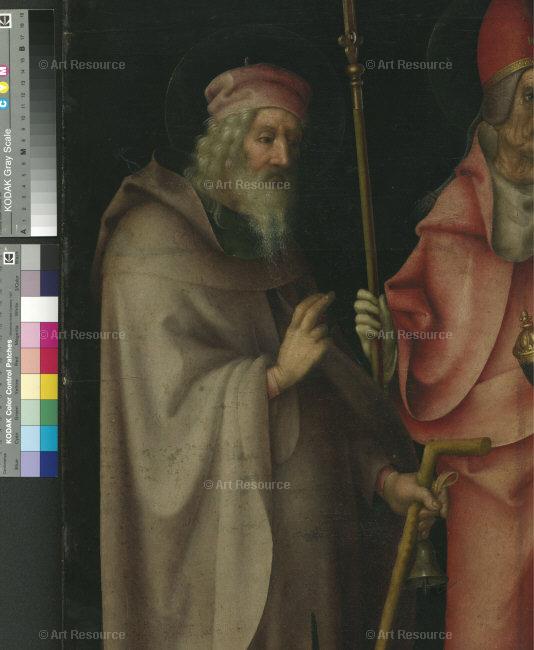The width and height of the screenshot is (534, 650).
Task: Click the saint's pink cap
Action: point(258,91)
